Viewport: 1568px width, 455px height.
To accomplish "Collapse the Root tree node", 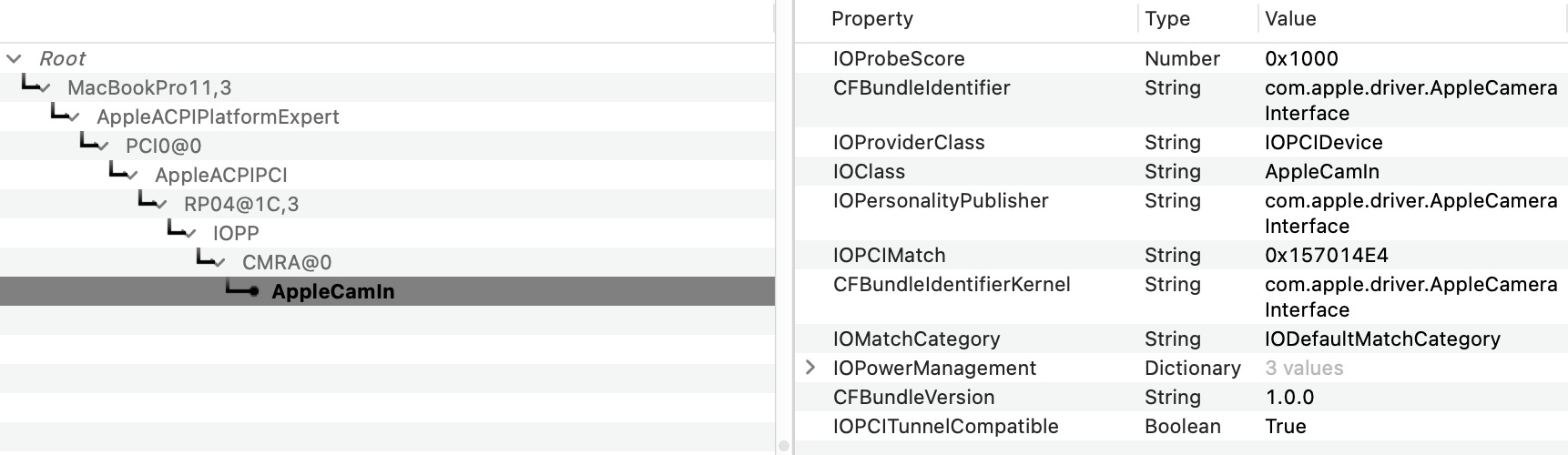I will [x=14, y=59].
